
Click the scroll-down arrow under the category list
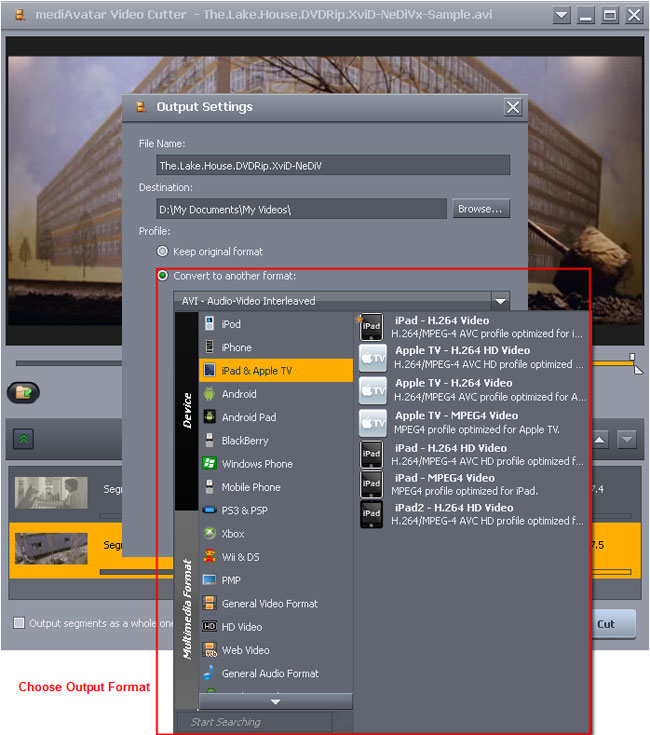(x=276, y=702)
